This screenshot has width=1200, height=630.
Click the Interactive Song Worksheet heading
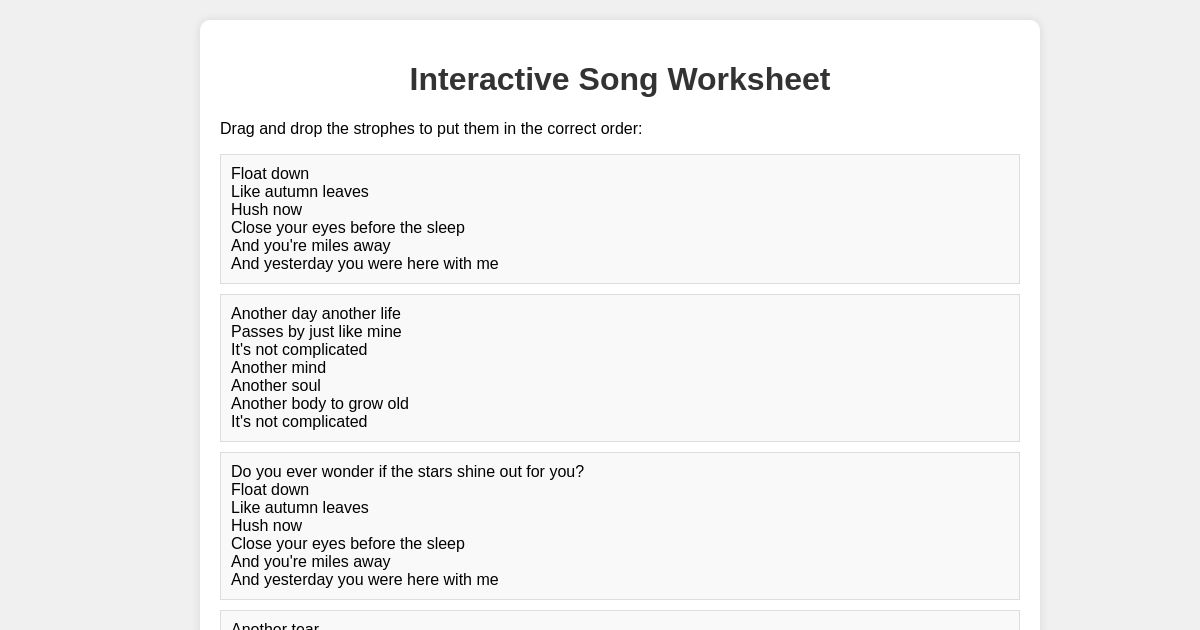pyautogui.click(x=620, y=79)
